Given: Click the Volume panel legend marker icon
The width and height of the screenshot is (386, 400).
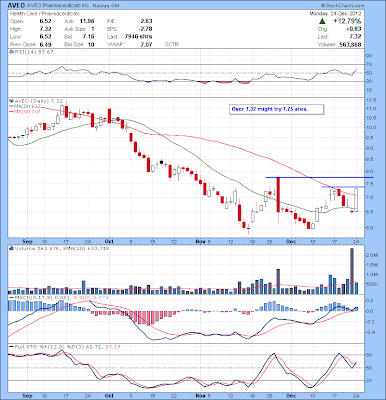Looking at the screenshot, I should [x=10, y=248].
